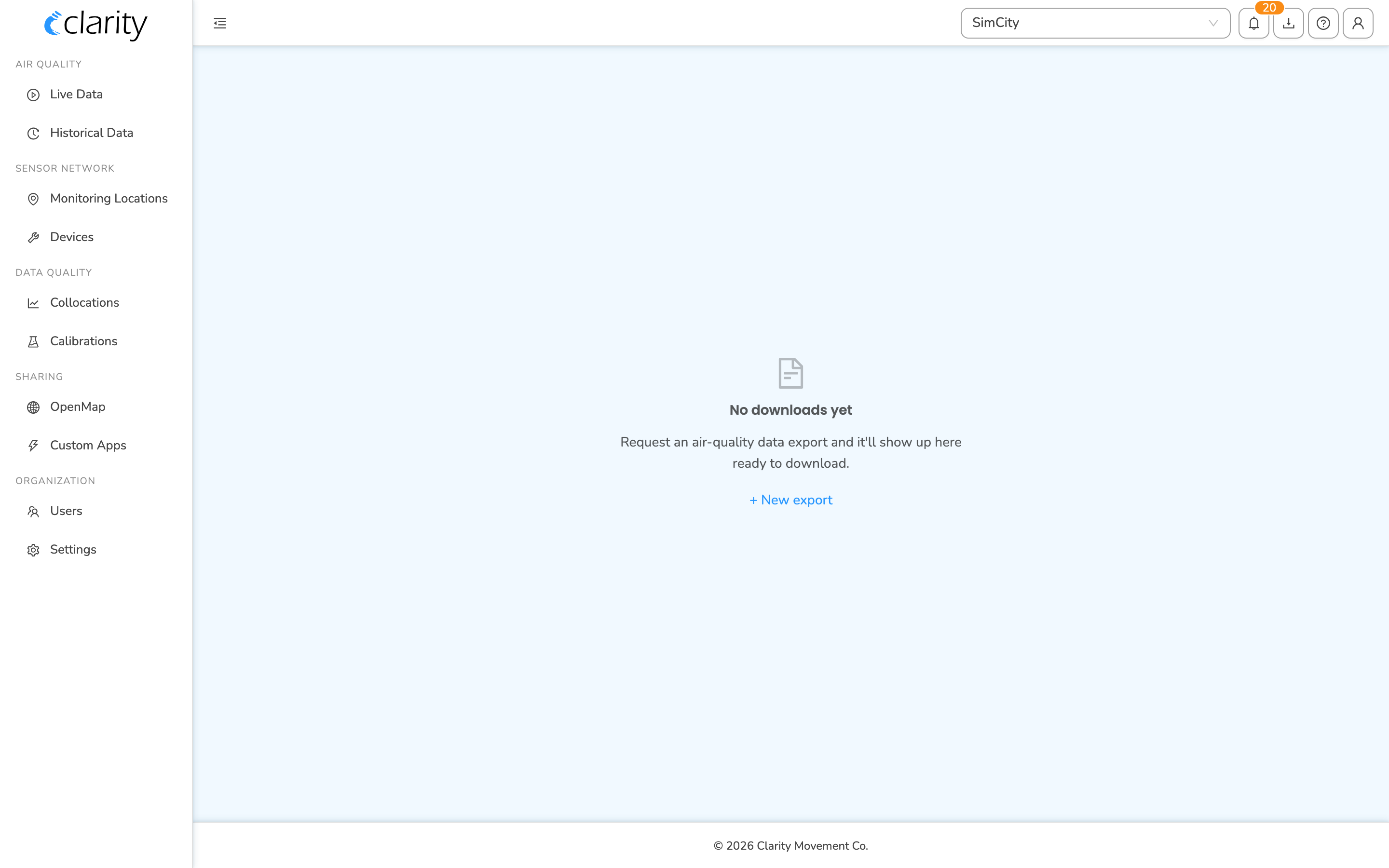Click the Monitoring Locations pin icon

(33, 199)
